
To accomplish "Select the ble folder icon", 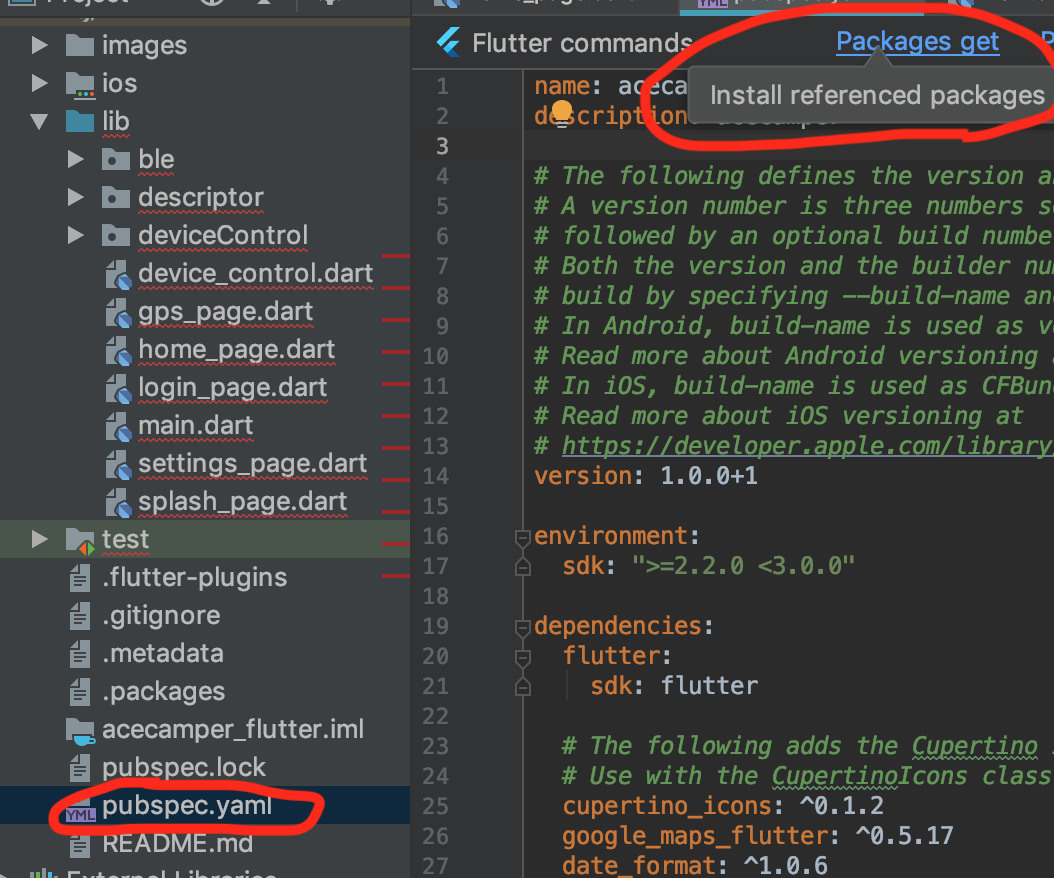I will pos(116,159).
